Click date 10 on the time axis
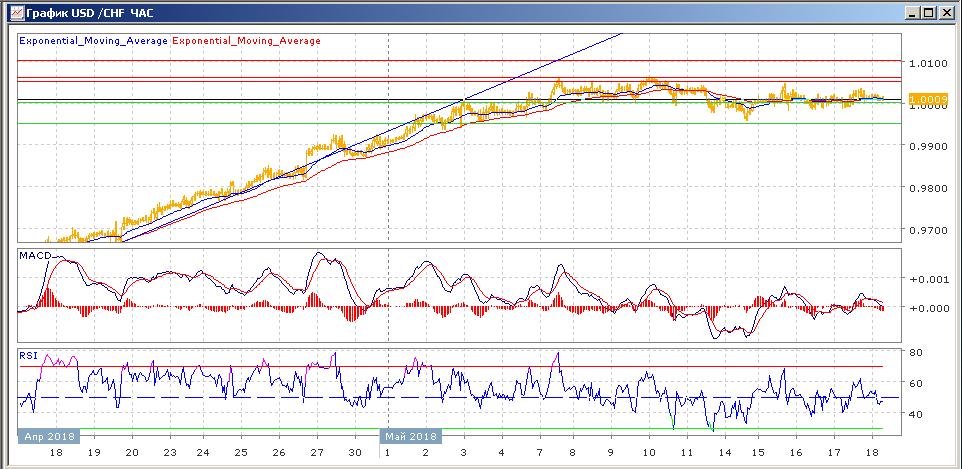962x469 pixels. (x=649, y=452)
